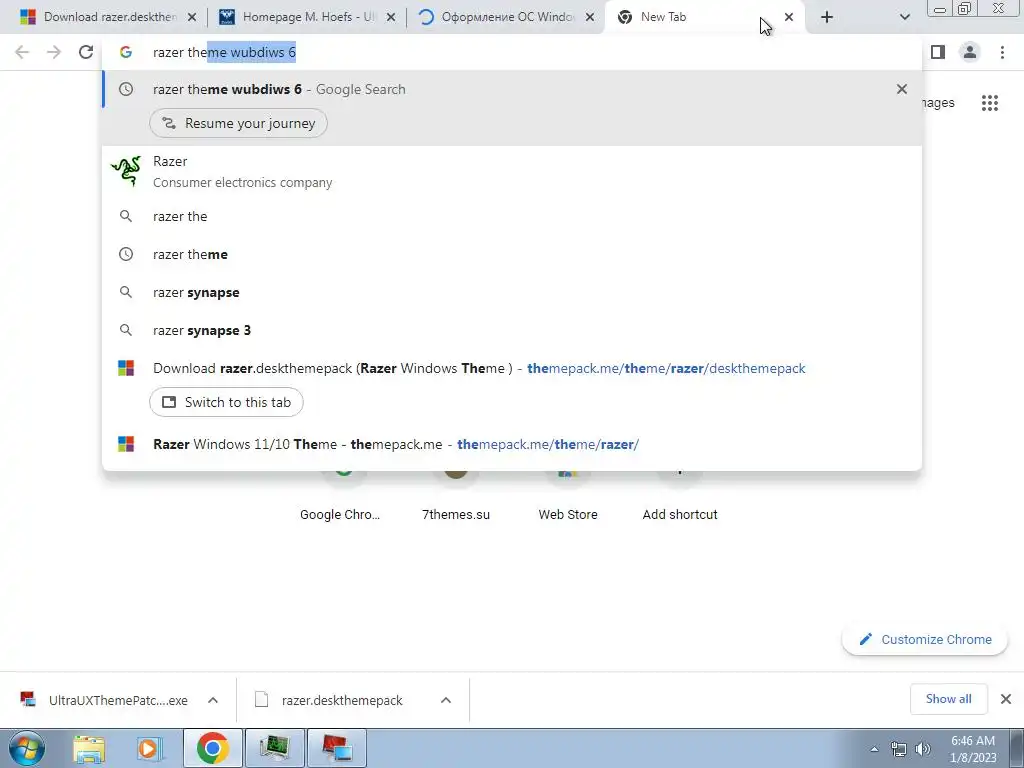The width and height of the screenshot is (1024, 768).
Task: Choose 'razer the' search suggestion
Action: click(512, 216)
